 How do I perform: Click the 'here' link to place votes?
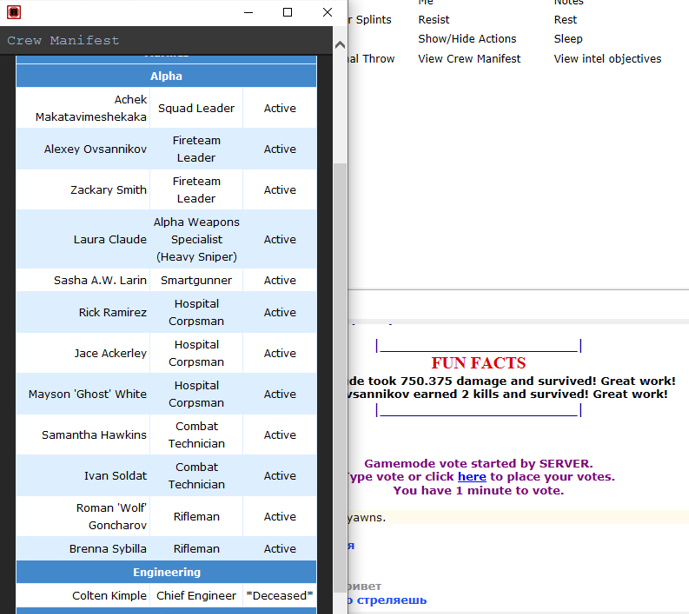471,477
